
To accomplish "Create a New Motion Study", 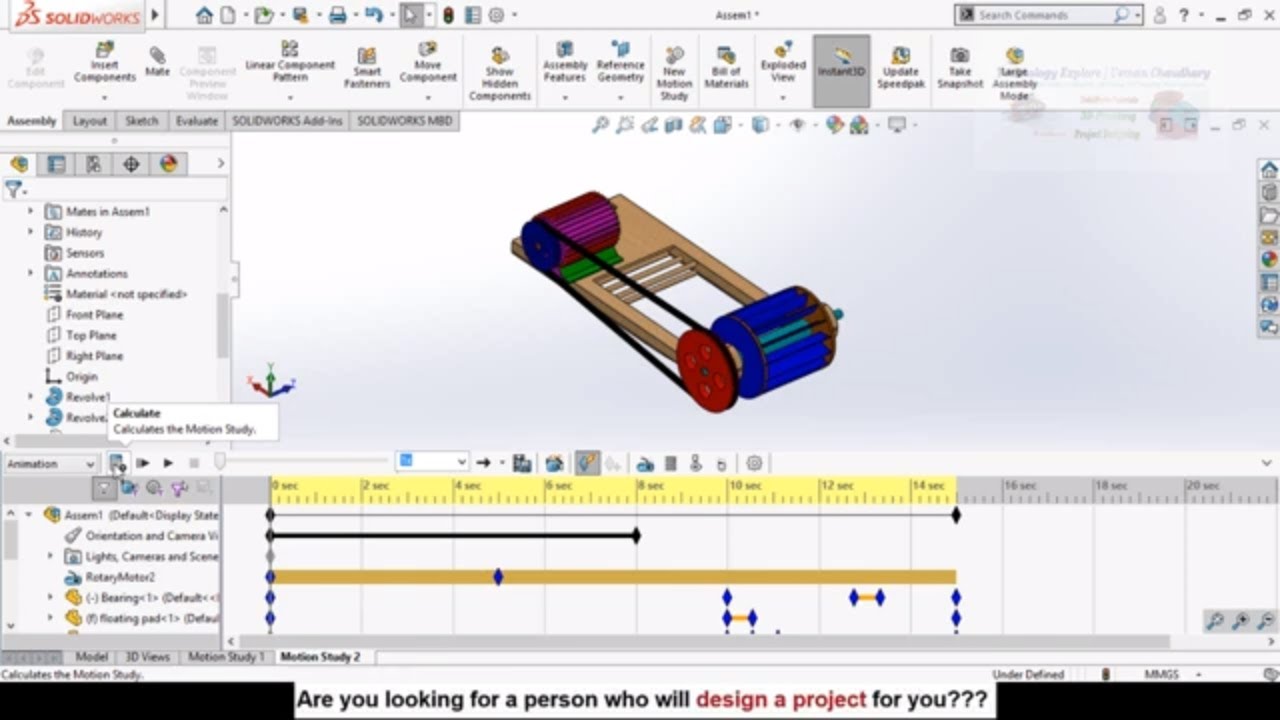I will 674,72.
